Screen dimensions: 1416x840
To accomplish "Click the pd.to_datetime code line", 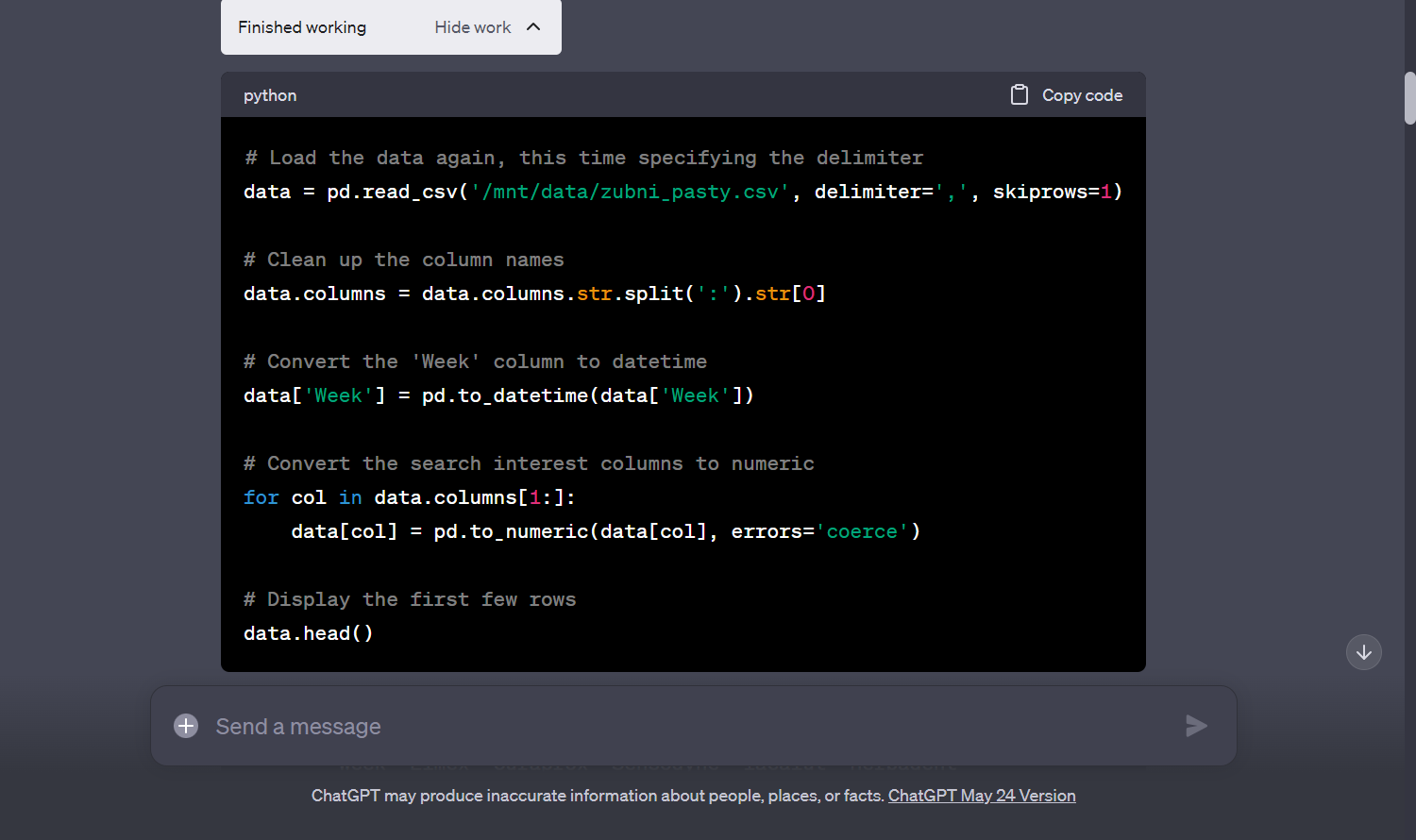I will [498, 395].
